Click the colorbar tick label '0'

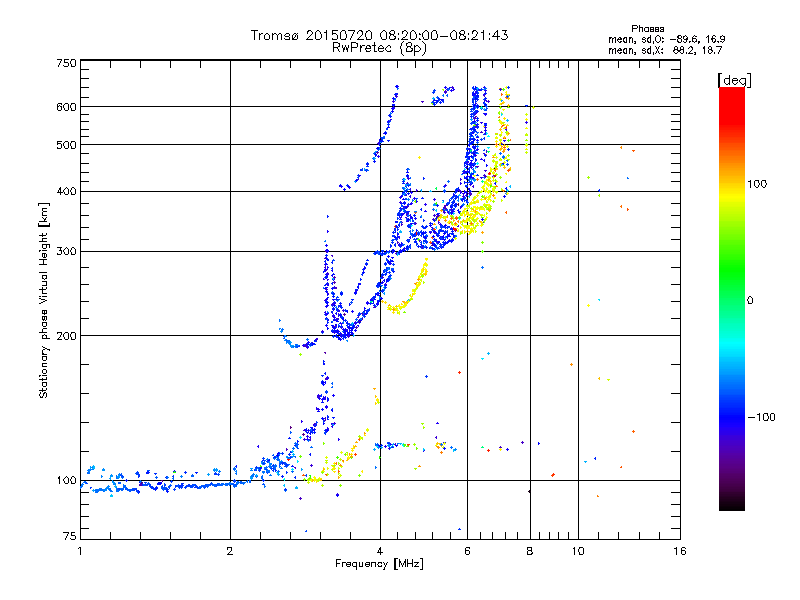pos(749,301)
